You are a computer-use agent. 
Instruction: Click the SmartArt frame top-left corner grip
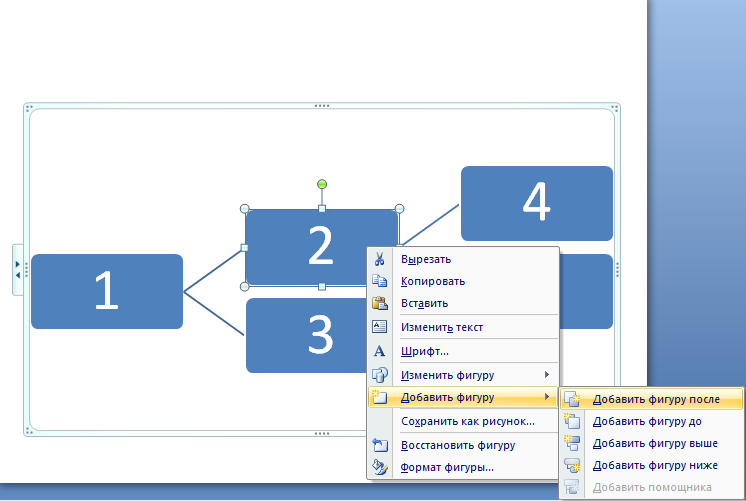(29, 108)
